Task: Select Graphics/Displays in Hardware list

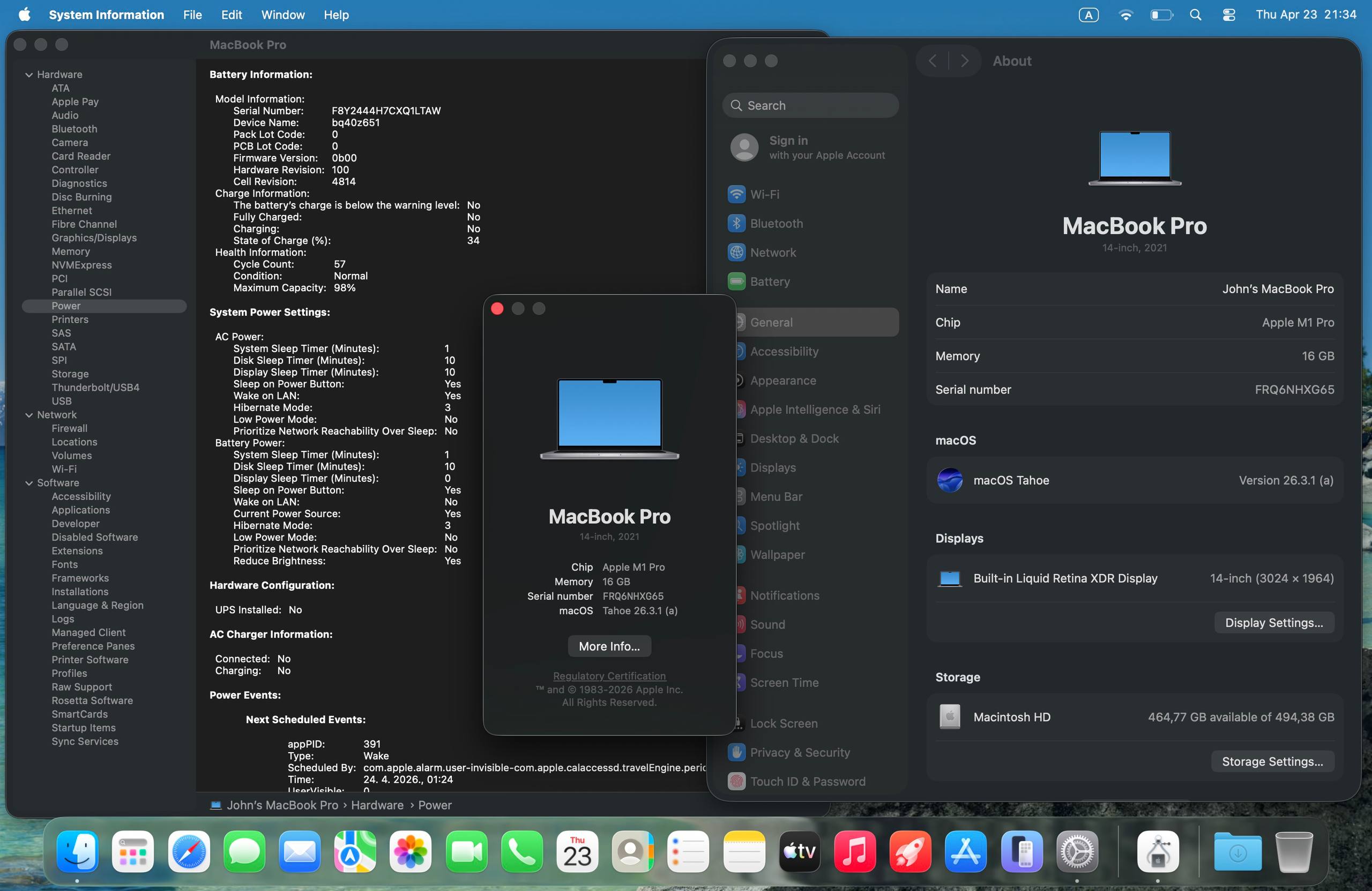Action: [94, 237]
